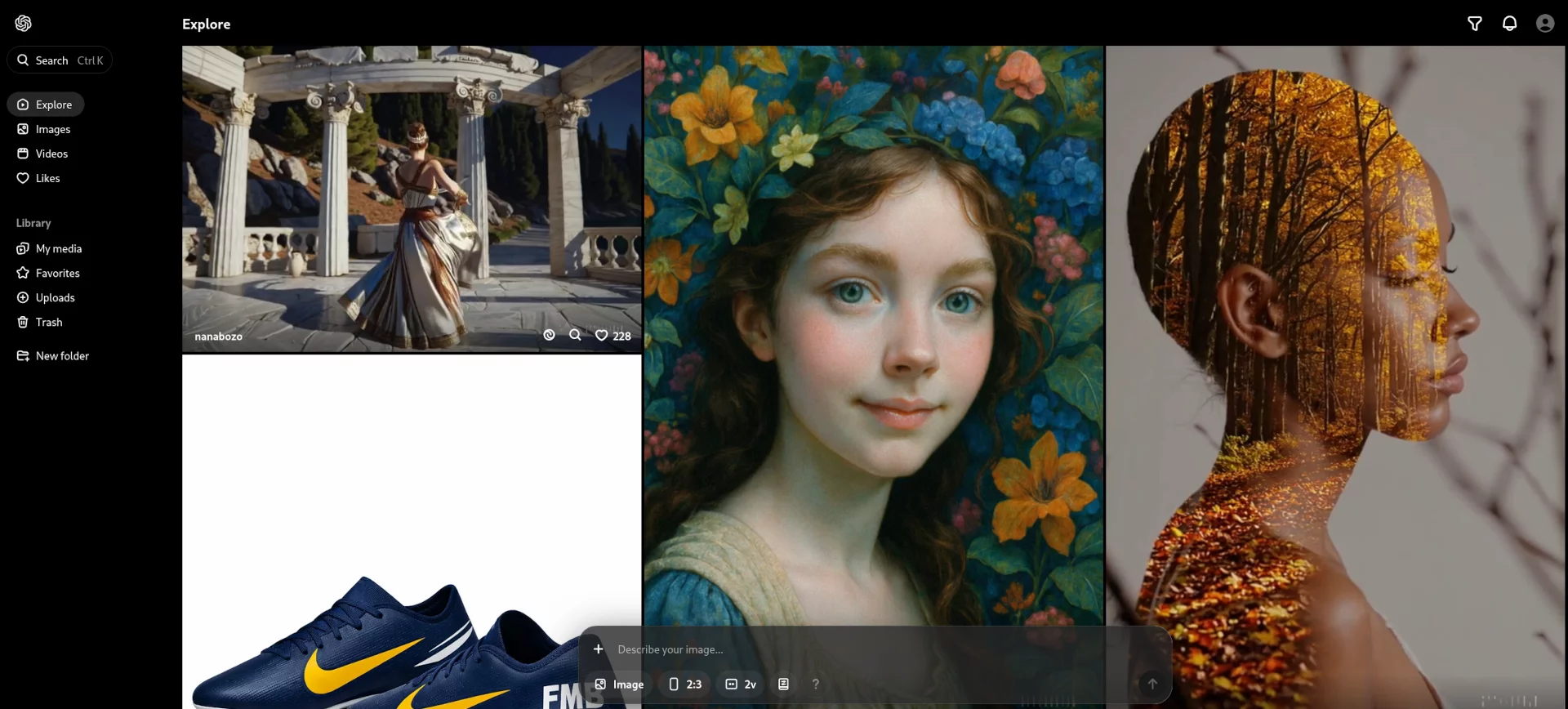Open My media library
Screen dimensions: 1568x709
(x=58, y=248)
